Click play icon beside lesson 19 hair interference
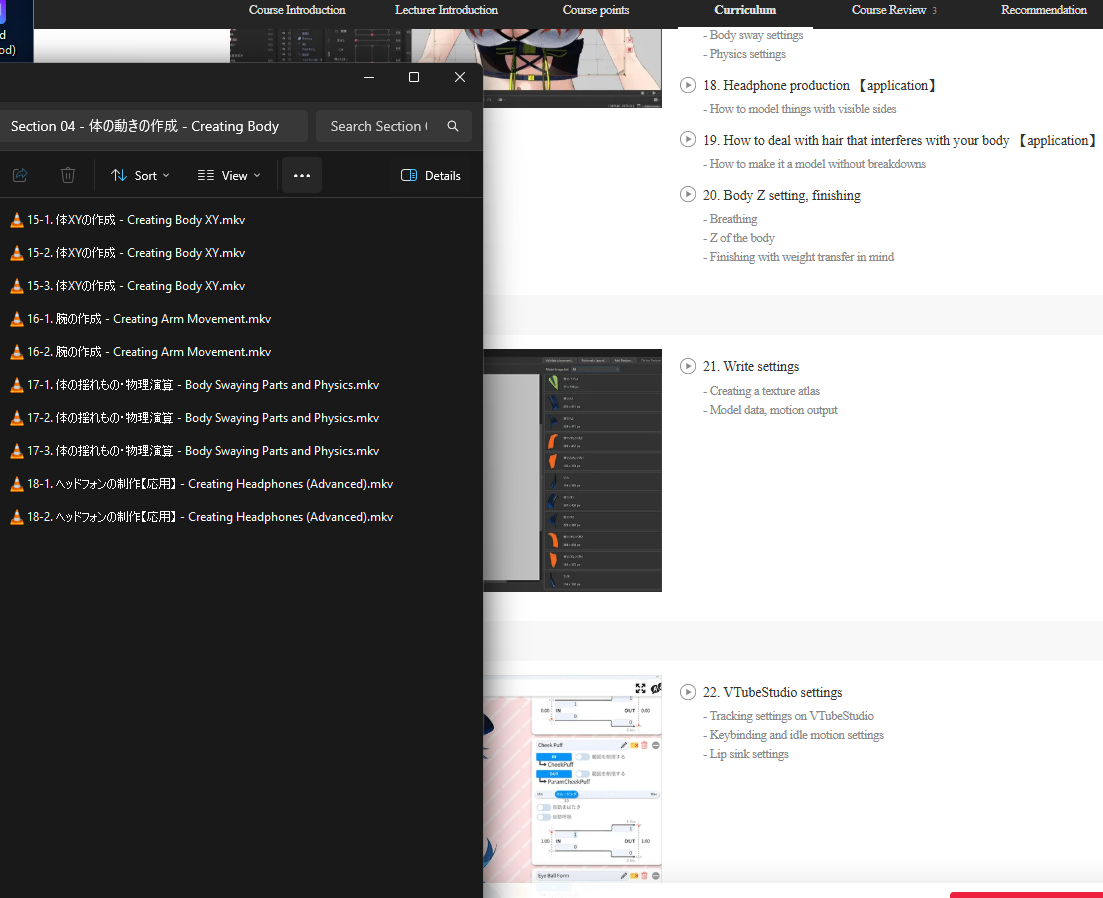Viewport: 1103px width, 898px height. [688, 139]
